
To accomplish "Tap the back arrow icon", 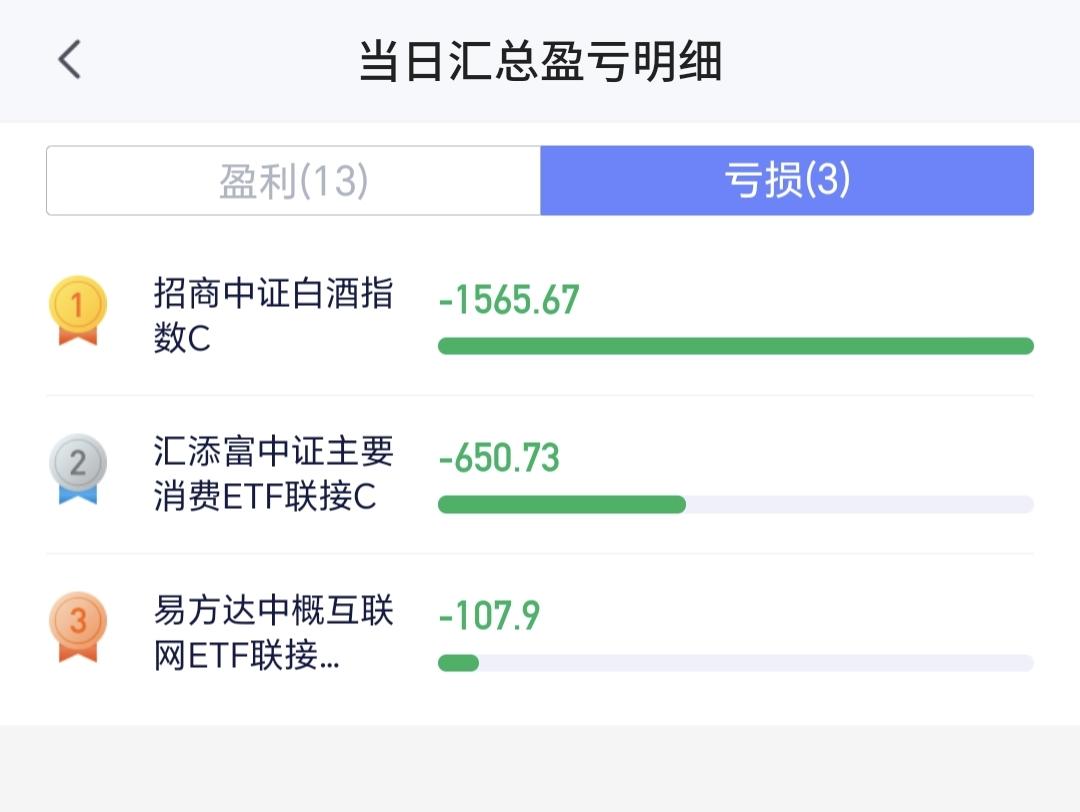I will pyautogui.click(x=70, y=59).
